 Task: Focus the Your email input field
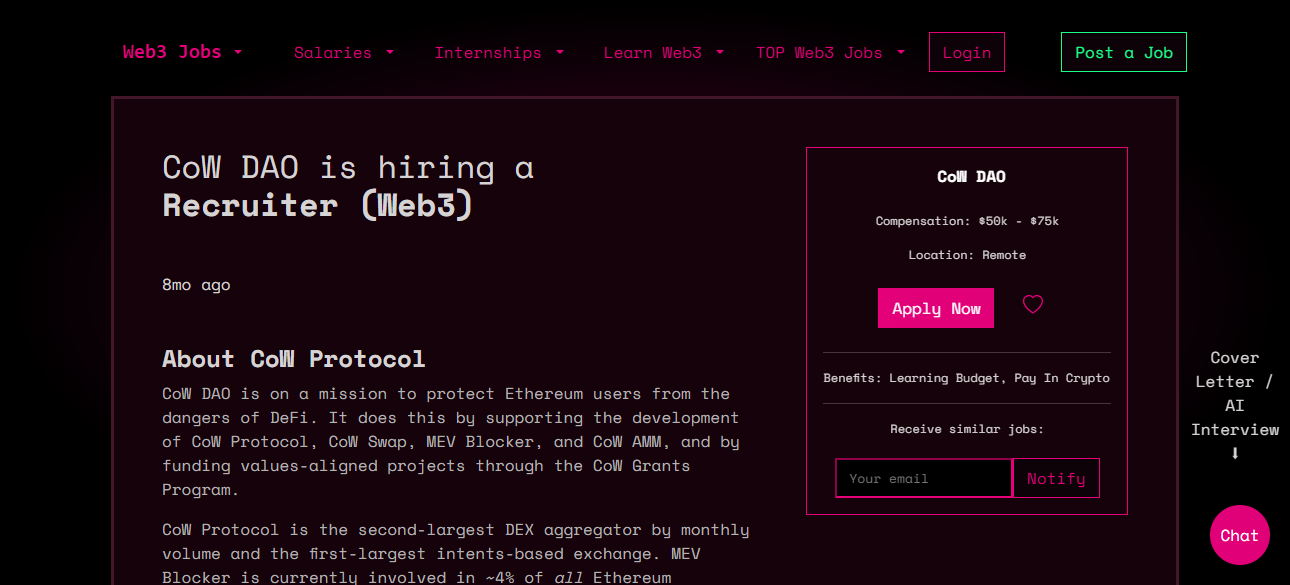click(924, 478)
